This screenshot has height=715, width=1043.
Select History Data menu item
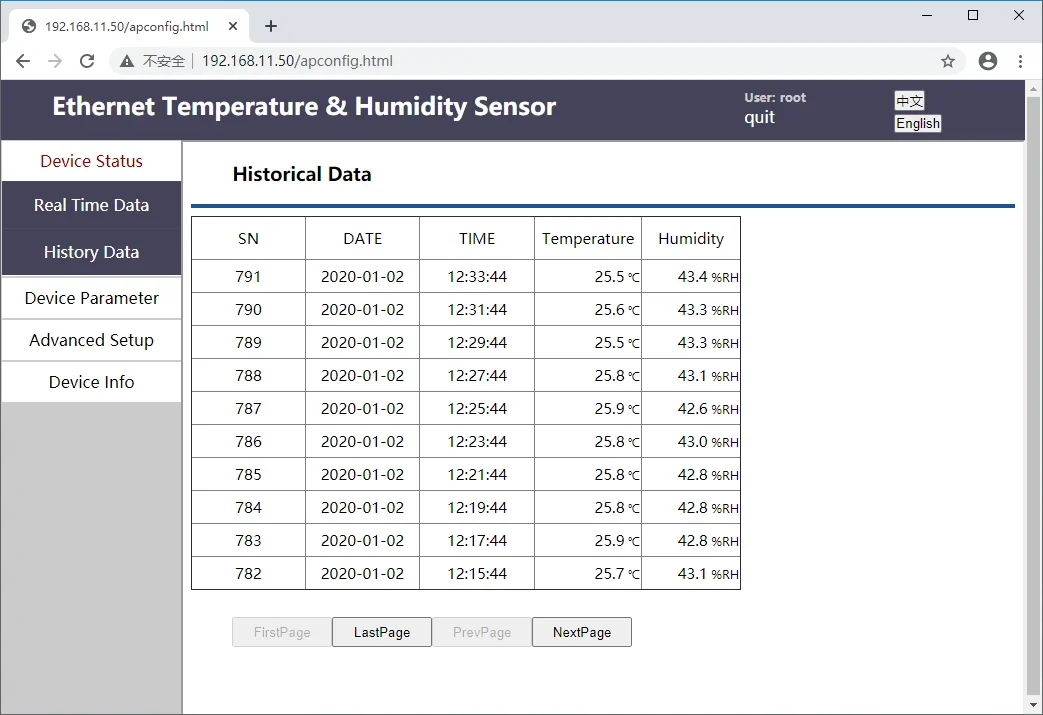pyautogui.click(x=91, y=252)
